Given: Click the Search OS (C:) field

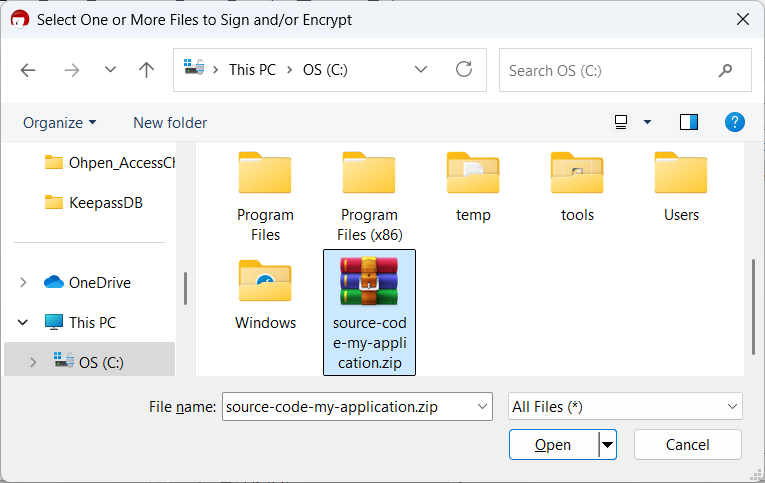Looking at the screenshot, I should [x=610, y=70].
